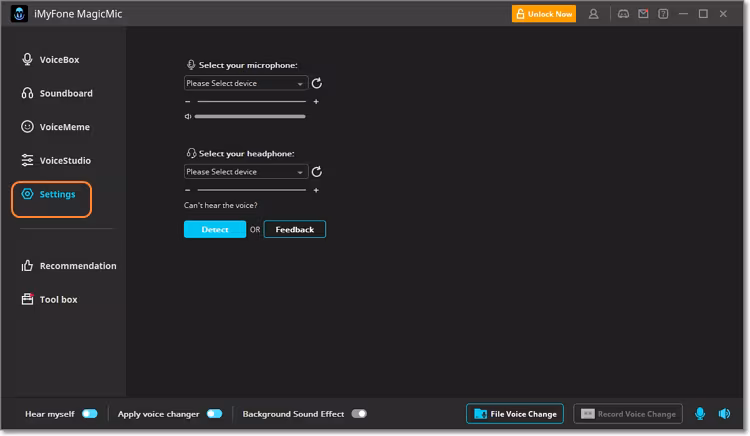The width and height of the screenshot is (750, 436).
Task: Click the Record Voice Change button
Action: pyautogui.click(x=628, y=414)
